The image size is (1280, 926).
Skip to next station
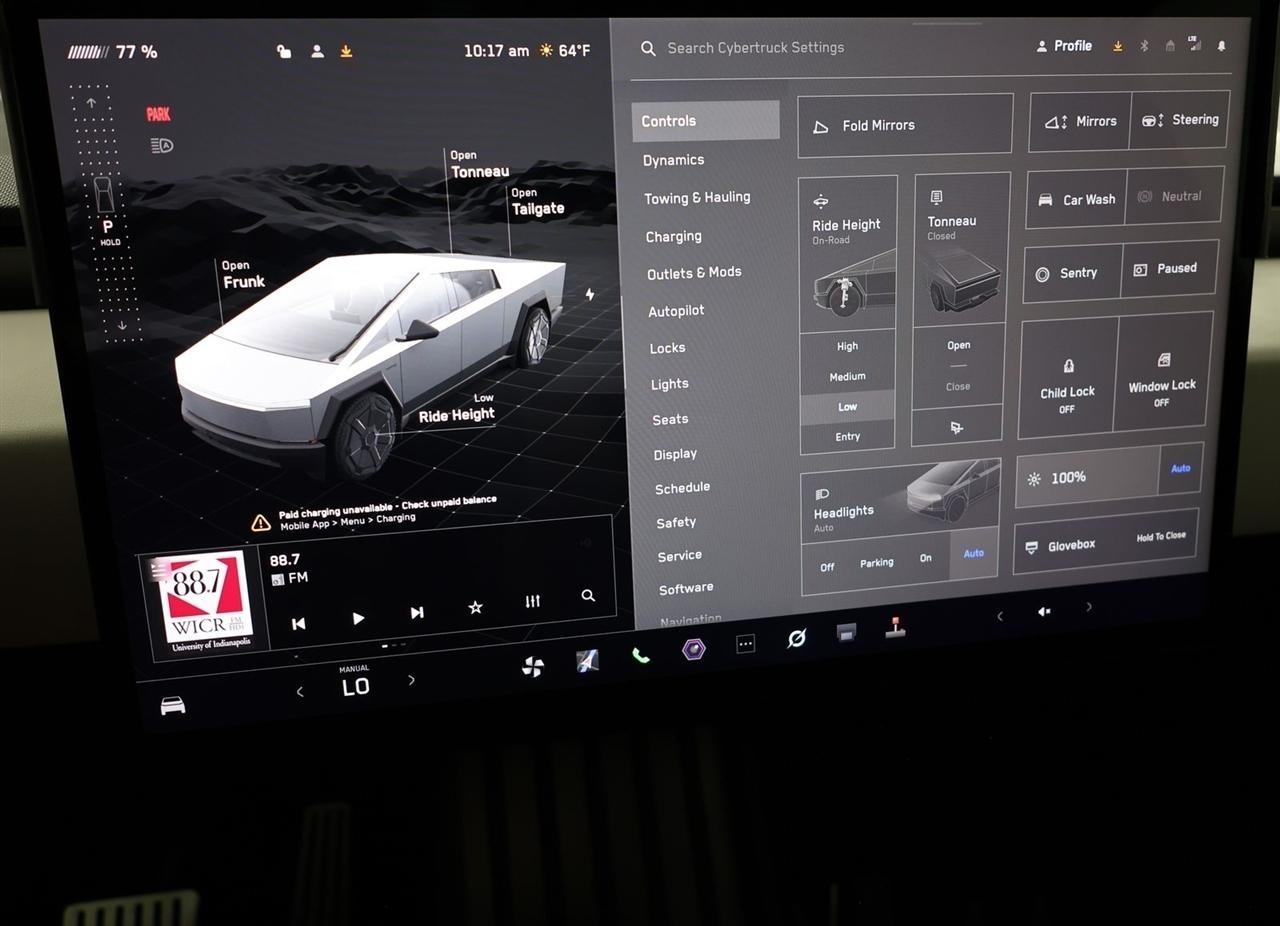pyautogui.click(x=417, y=612)
